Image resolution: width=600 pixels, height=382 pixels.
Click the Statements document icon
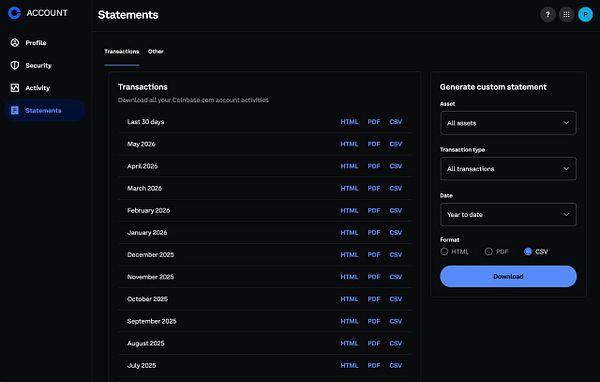15,110
